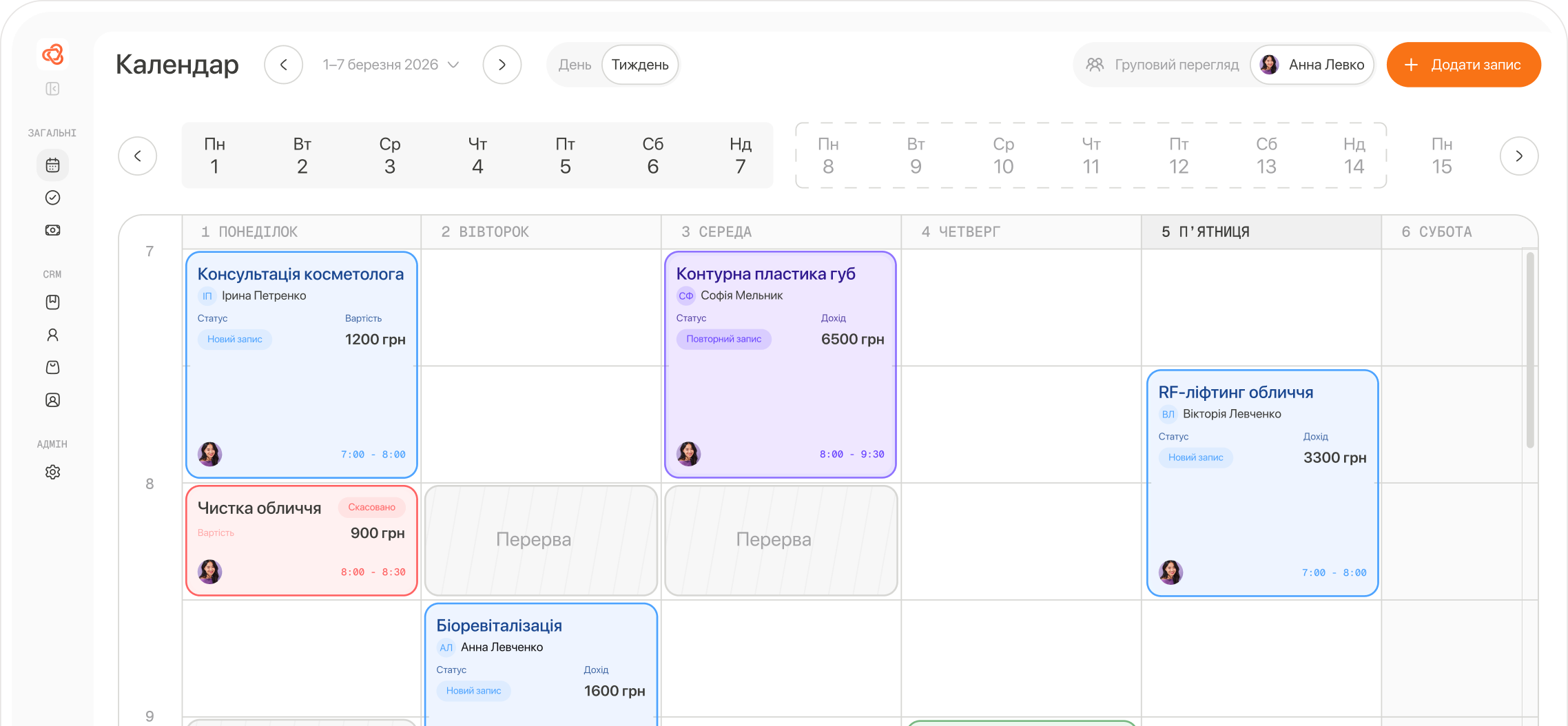Open the tasks checkmark sidebar icon

[52, 198]
